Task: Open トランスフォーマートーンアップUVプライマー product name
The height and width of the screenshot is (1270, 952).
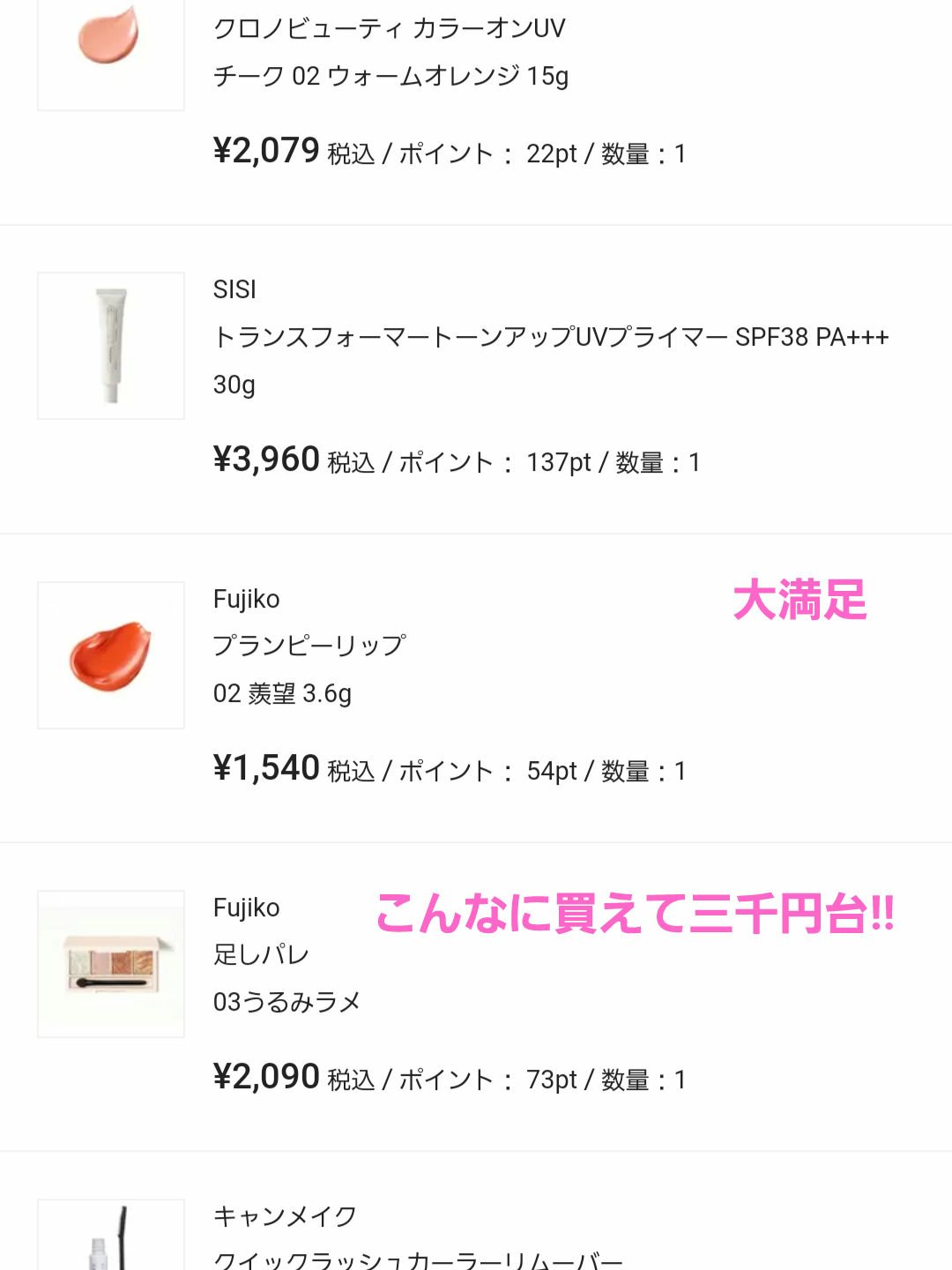Action: coord(550,337)
